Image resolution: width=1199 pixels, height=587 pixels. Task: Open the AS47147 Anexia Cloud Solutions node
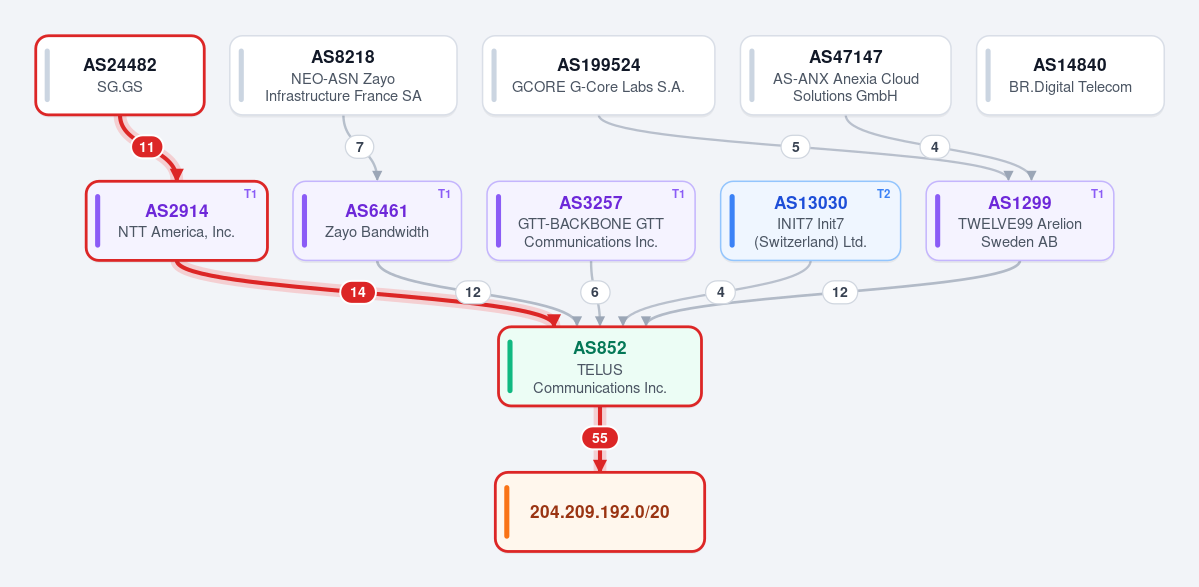point(846,75)
